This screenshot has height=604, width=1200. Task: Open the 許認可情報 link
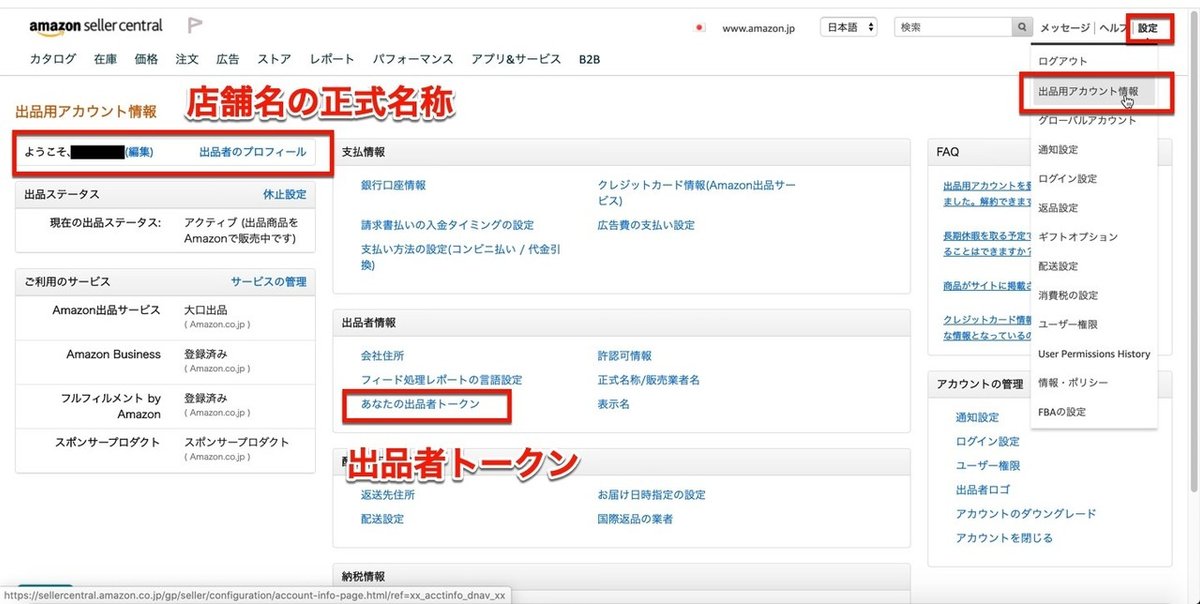[624, 355]
